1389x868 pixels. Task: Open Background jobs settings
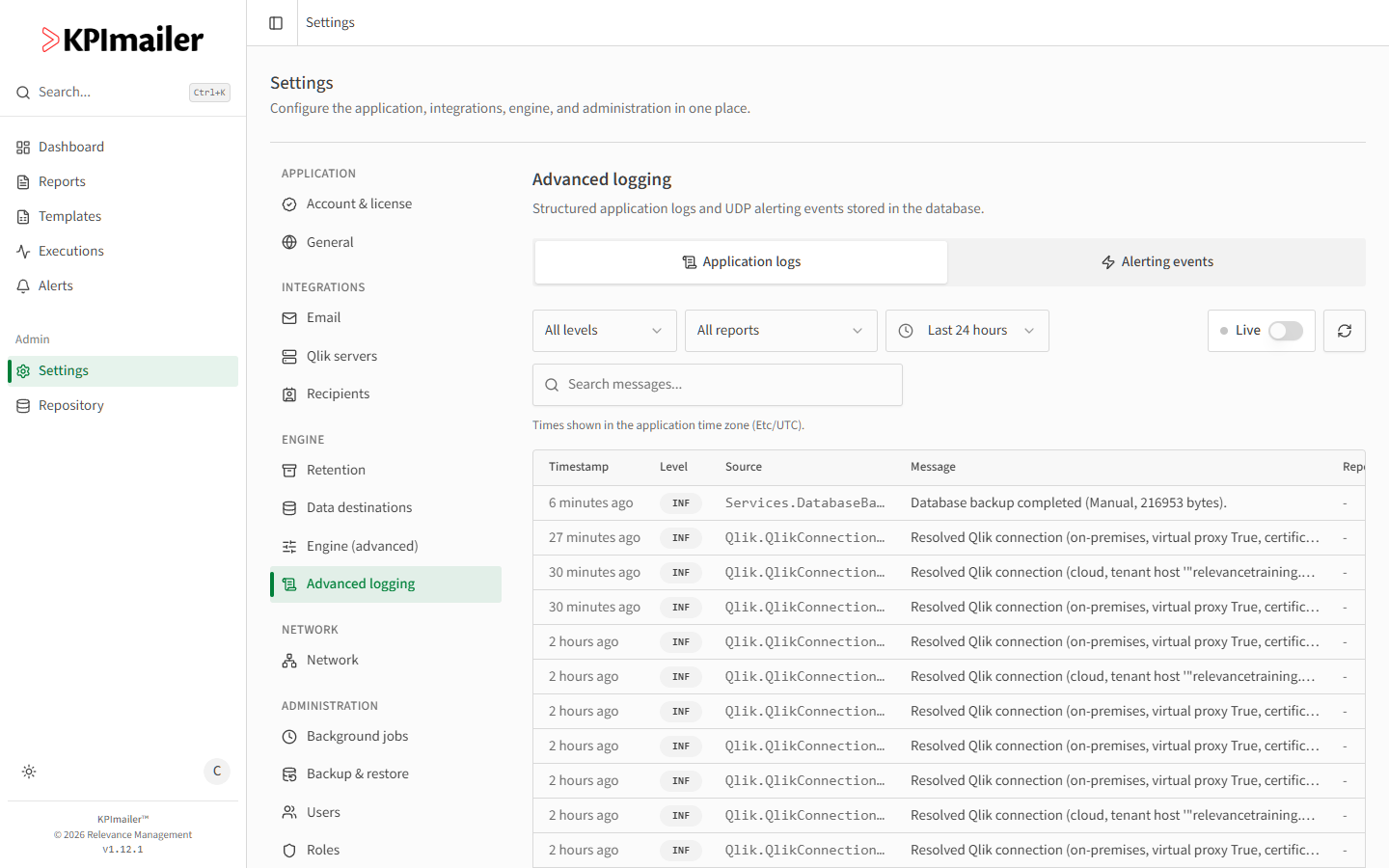(x=386, y=736)
